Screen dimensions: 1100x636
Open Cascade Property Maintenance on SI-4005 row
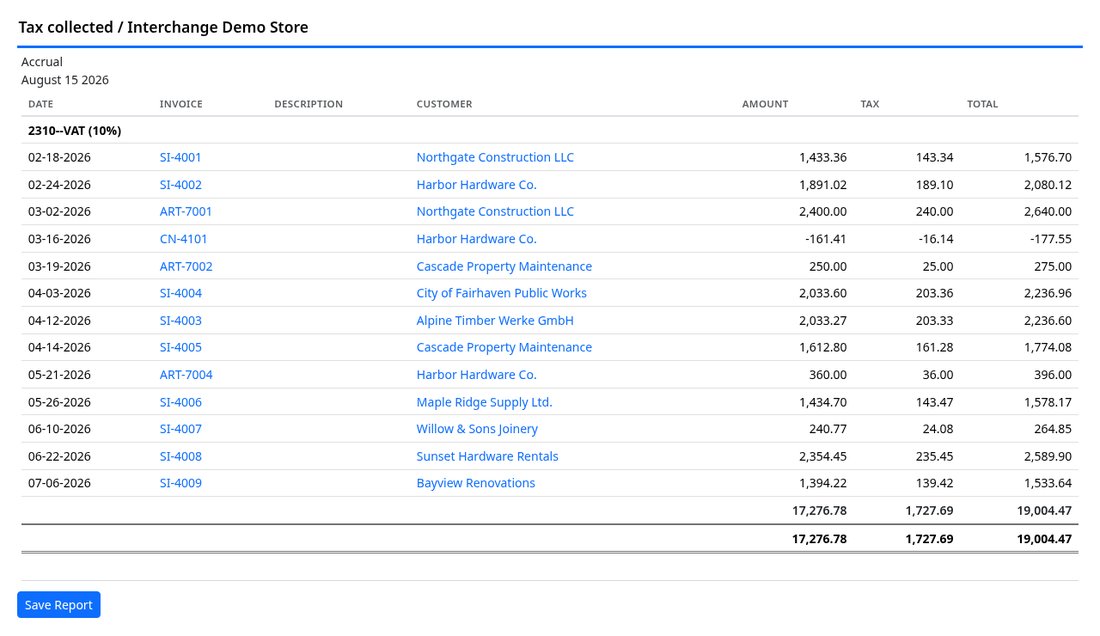click(504, 346)
